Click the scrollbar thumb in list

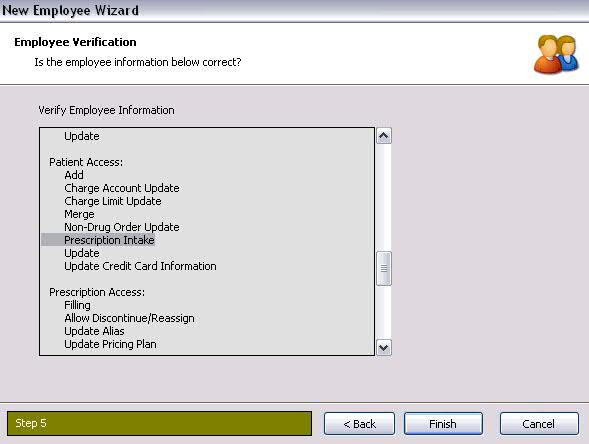(x=384, y=269)
